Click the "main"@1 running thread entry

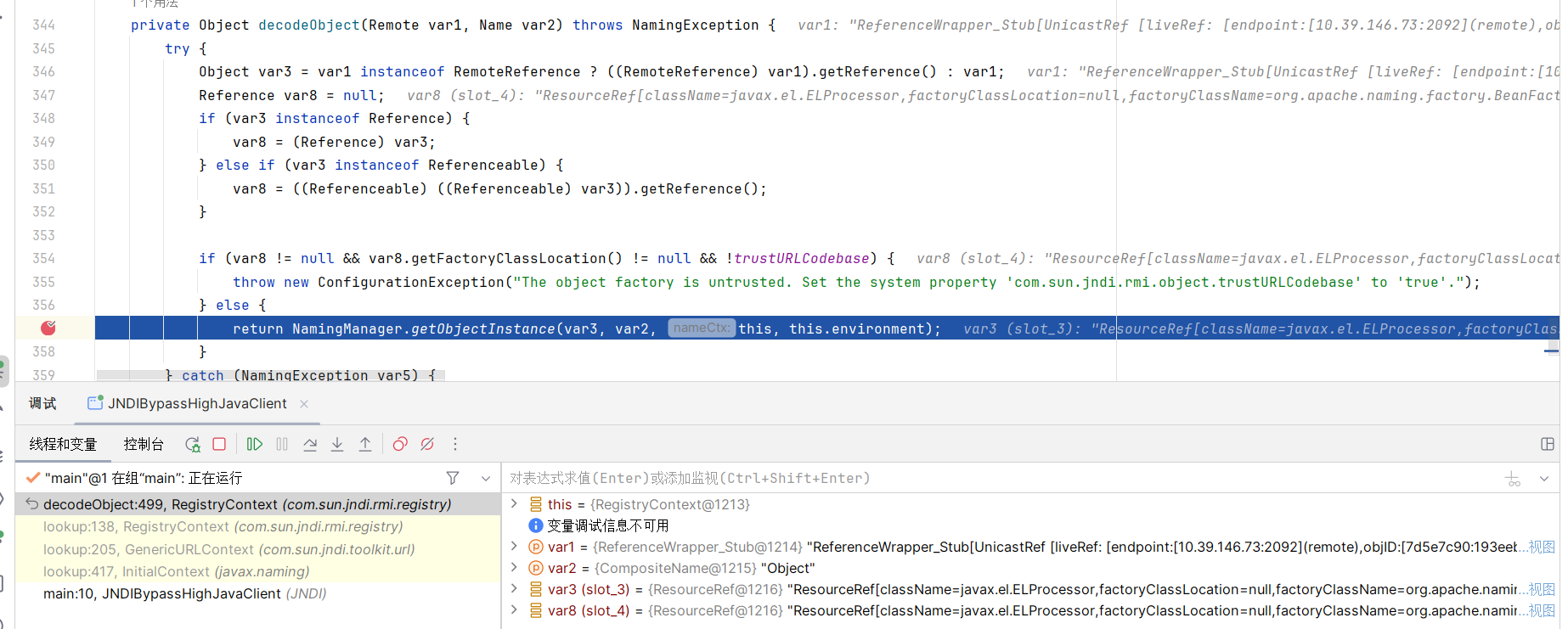143,479
